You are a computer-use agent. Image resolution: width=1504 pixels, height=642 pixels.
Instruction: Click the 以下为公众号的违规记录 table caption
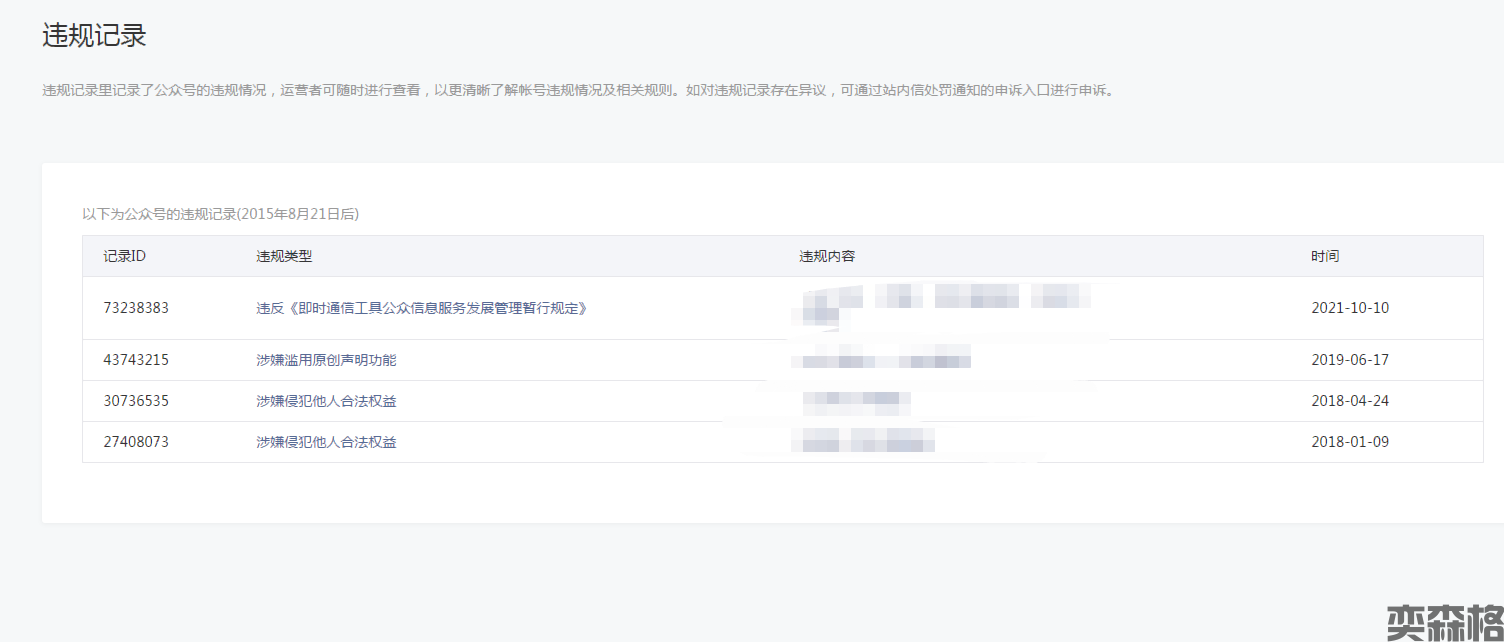point(220,214)
